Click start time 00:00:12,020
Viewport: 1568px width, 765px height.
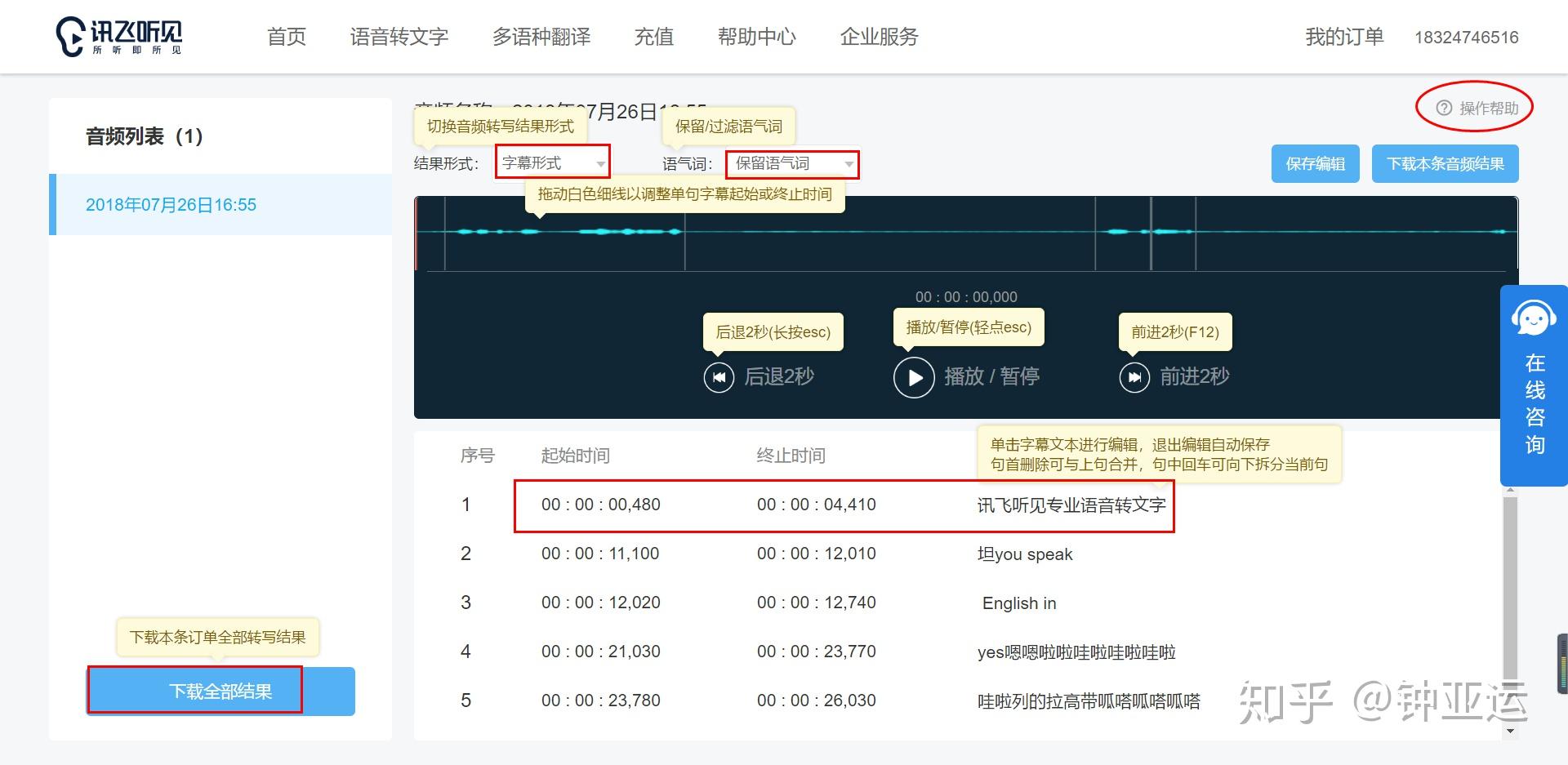pos(601,603)
